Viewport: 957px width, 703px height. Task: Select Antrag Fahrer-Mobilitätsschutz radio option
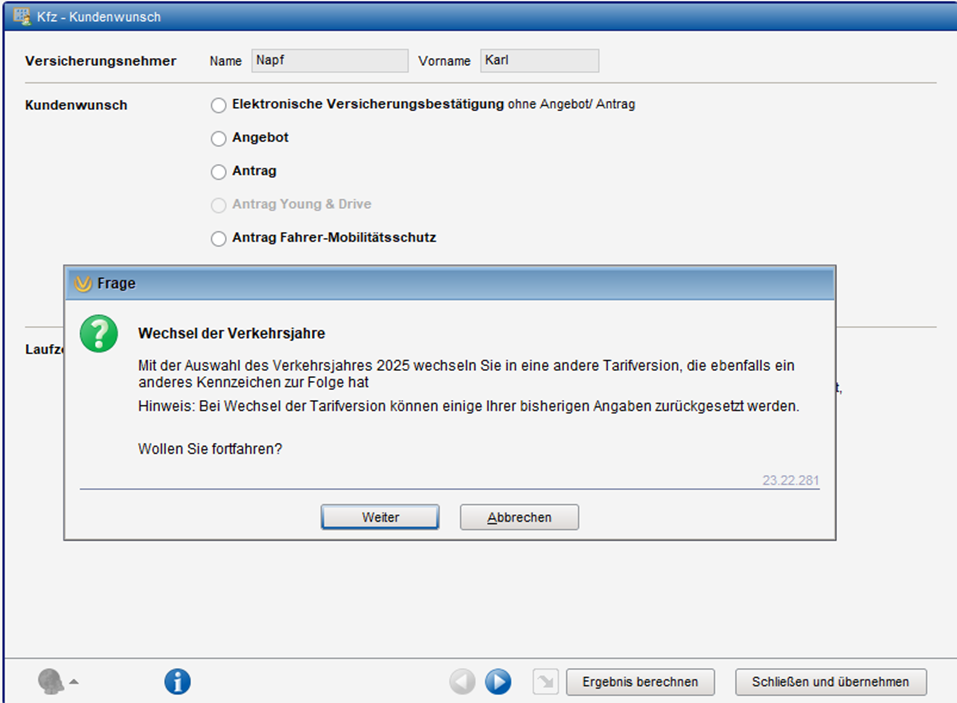click(219, 238)
